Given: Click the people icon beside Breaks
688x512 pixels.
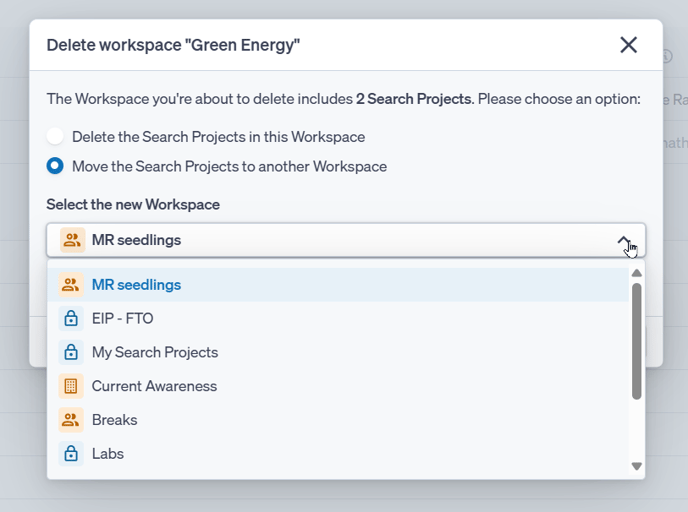Looking at the screenshot, I should [71, 420].
